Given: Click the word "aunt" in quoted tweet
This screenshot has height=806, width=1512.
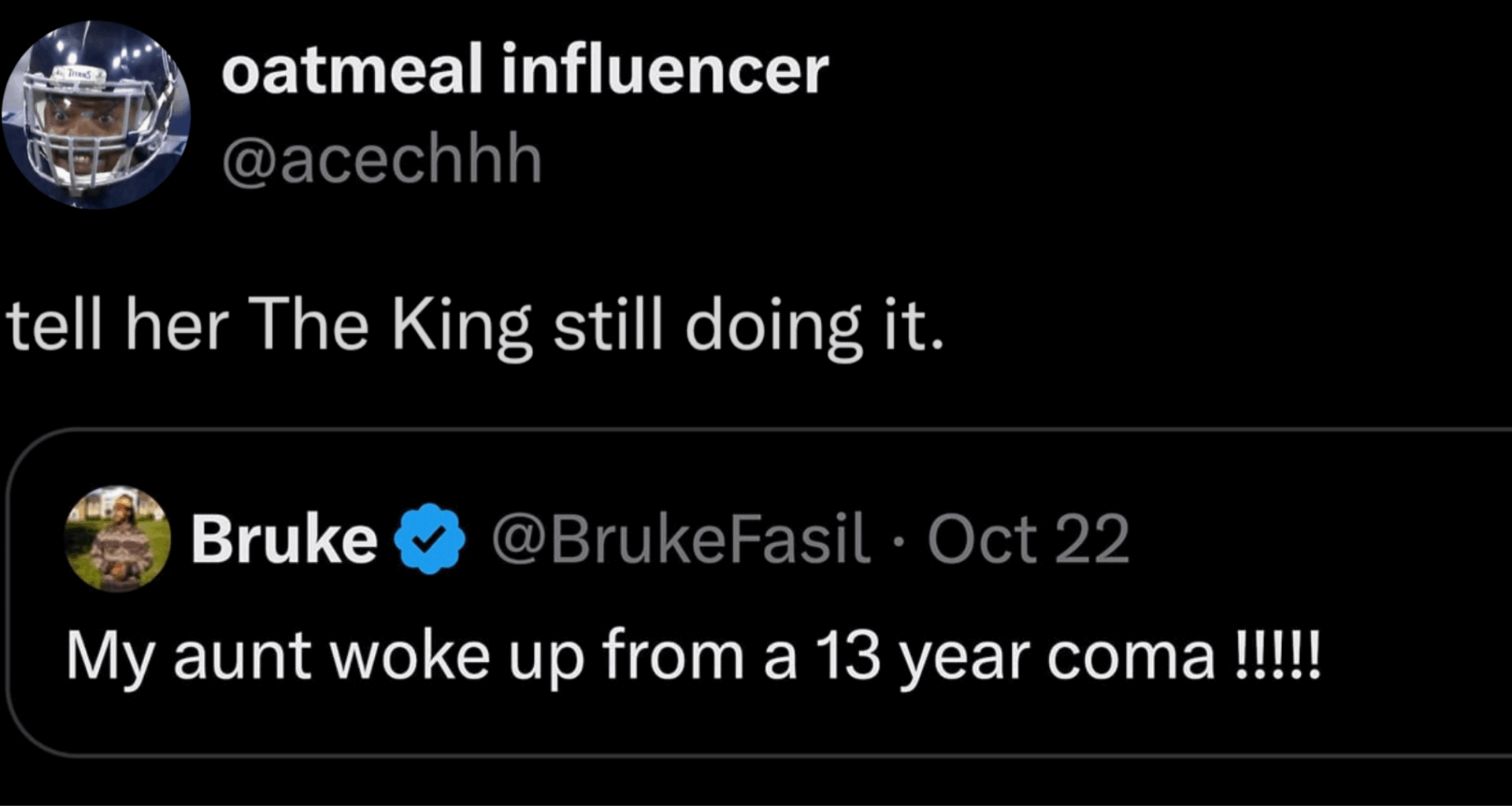Looking at the screenshot, I should pos(242,657).
